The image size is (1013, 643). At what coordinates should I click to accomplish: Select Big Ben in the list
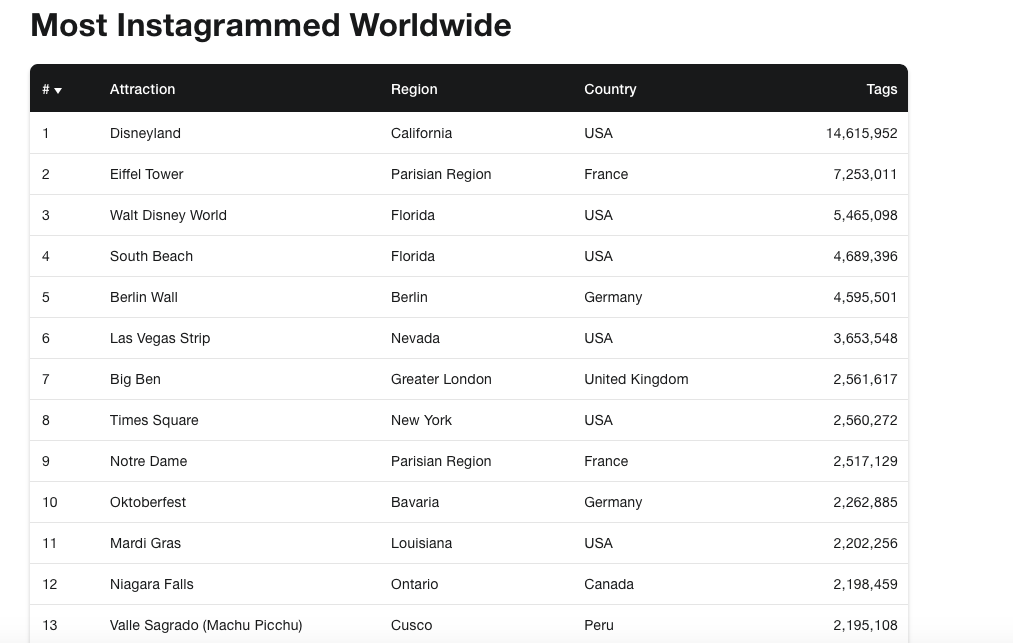[x=135, y=379]
